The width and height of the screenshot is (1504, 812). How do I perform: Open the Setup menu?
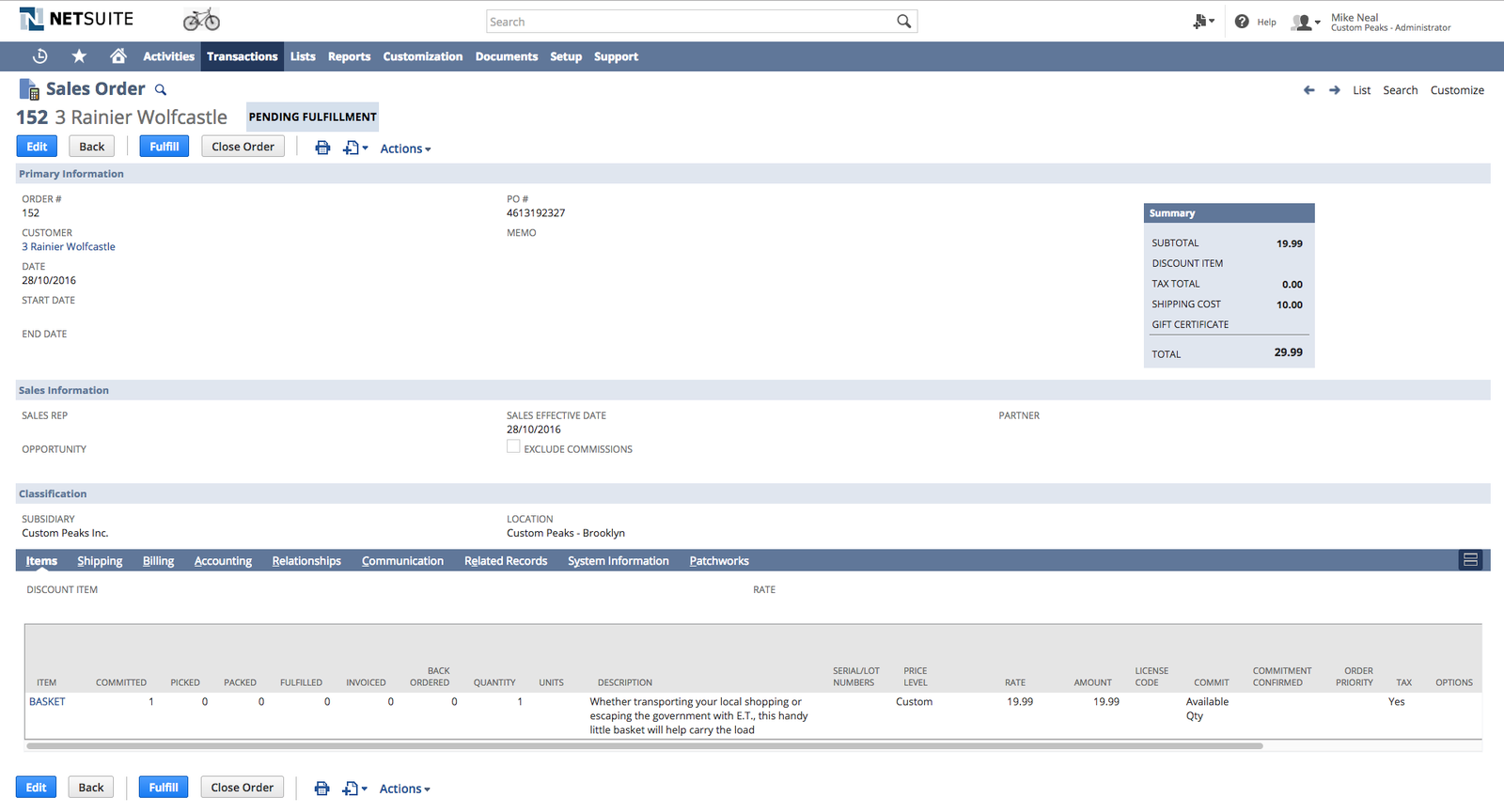click(x=565, y=56)
